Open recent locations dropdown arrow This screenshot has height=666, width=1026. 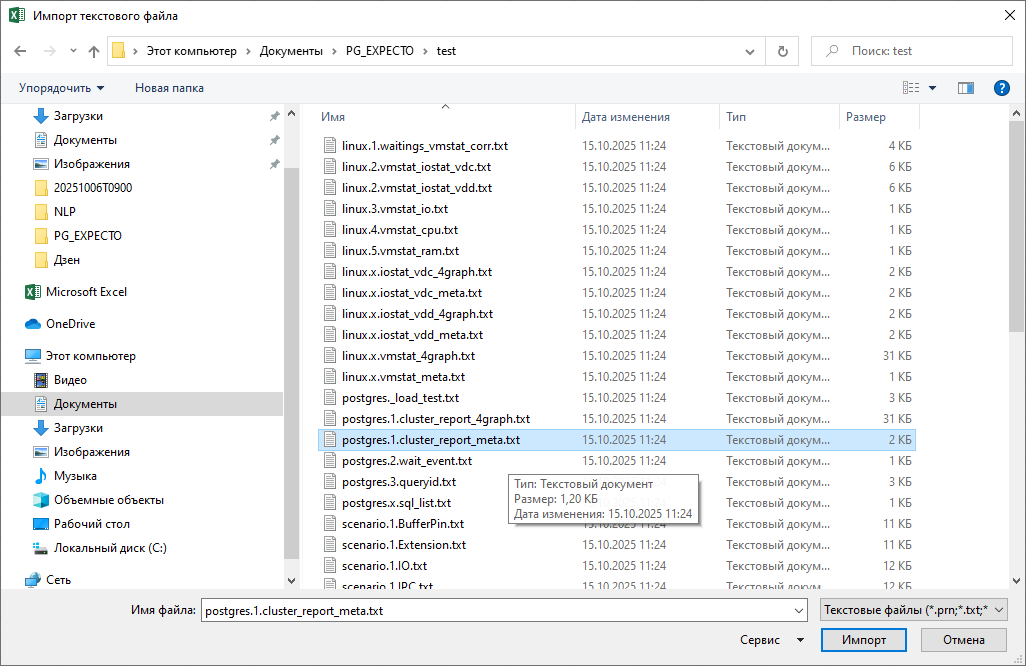tap(73, 51)
